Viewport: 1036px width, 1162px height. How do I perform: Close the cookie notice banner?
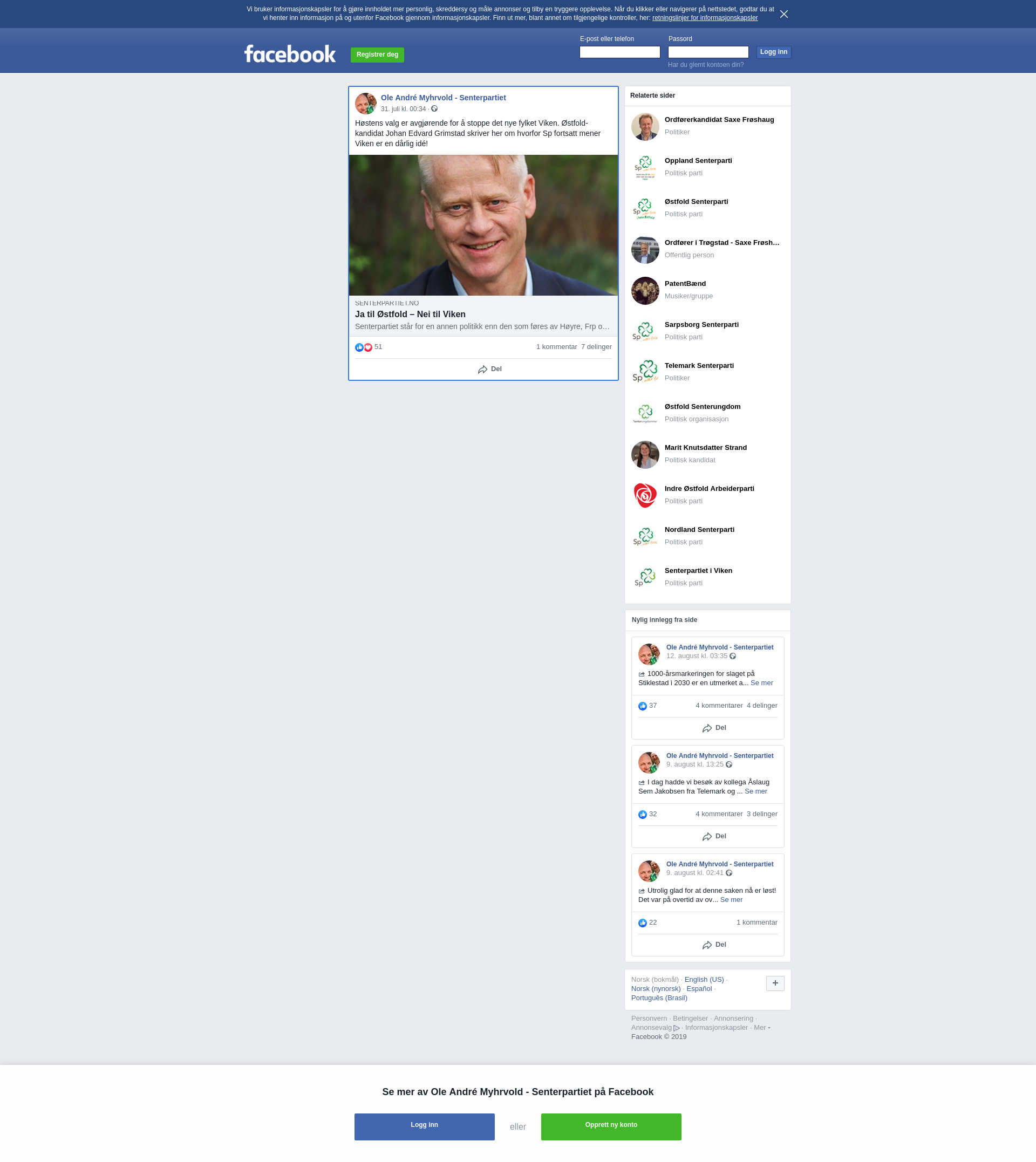[x=784, y=14]
